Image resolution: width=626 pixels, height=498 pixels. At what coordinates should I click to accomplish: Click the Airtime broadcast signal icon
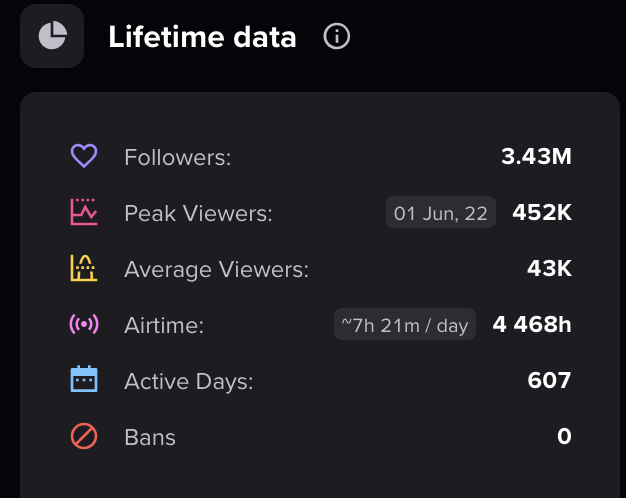[x=84, y=324]
